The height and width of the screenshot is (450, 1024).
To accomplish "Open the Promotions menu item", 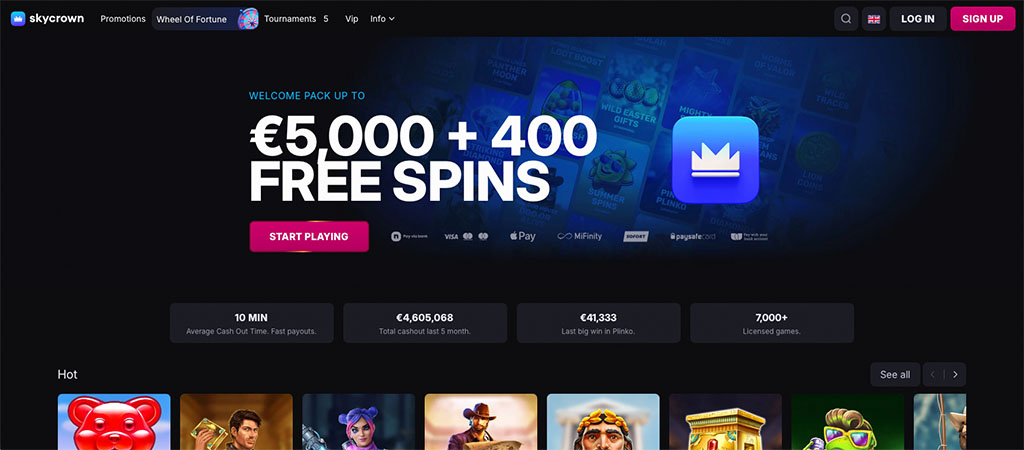I will tap(123, 19).
